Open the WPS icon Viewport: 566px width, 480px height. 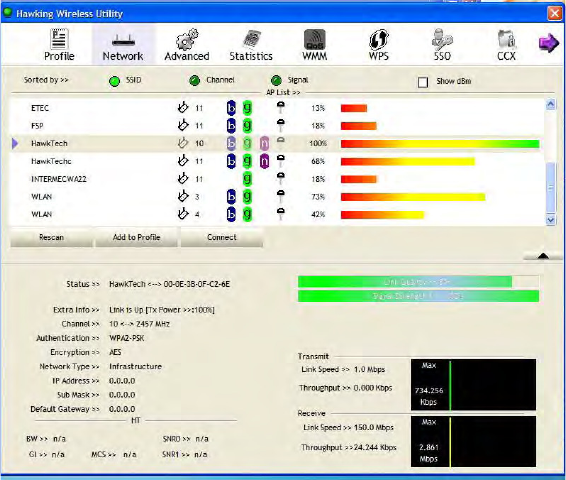click(x=378, y=39)
